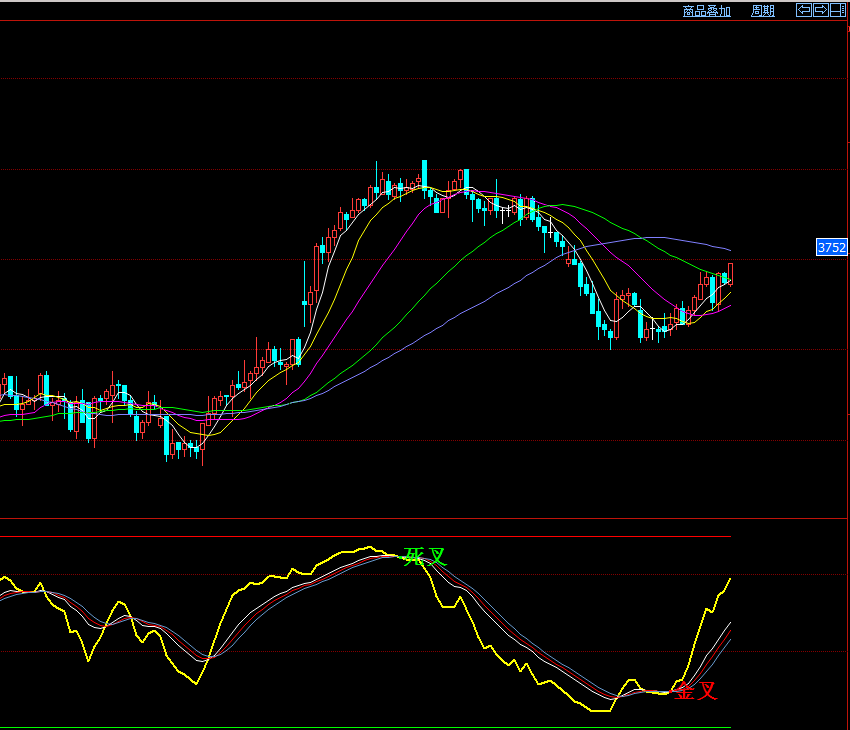
Task: Toggle the panel layout icon
Action: pos(838,10)
